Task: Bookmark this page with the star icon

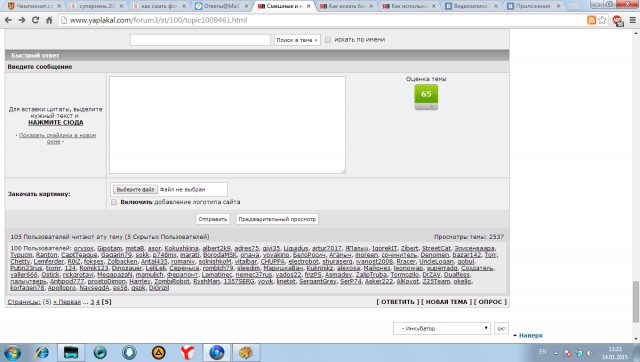Action: 602,20
